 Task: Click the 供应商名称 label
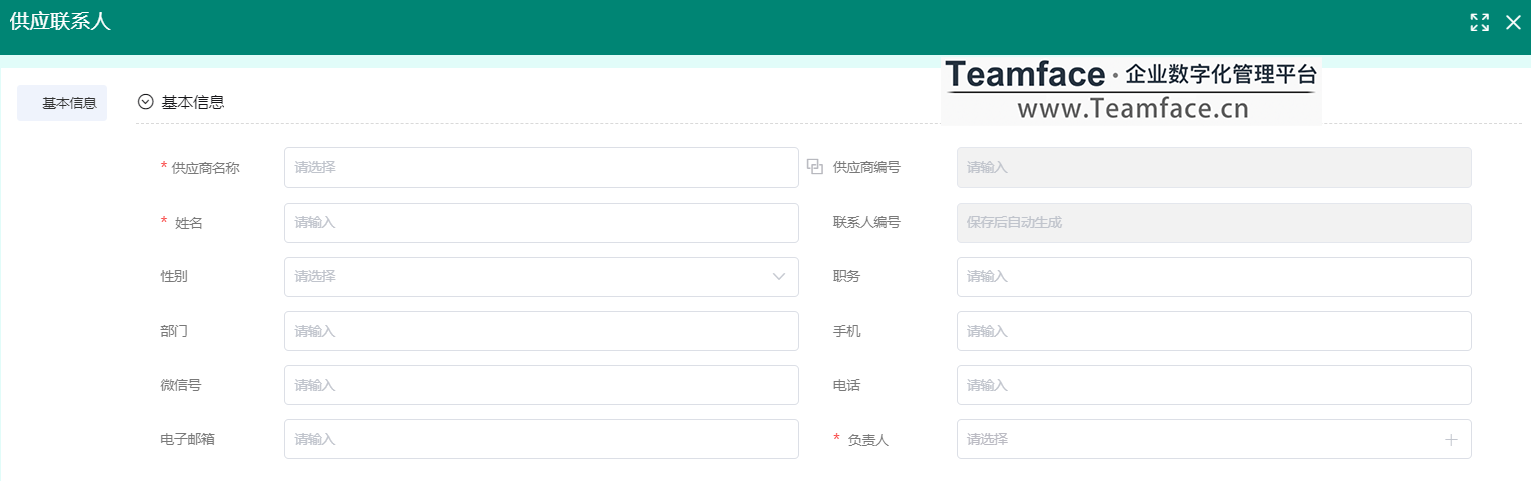pyautogui.click(x=205, y=168)
